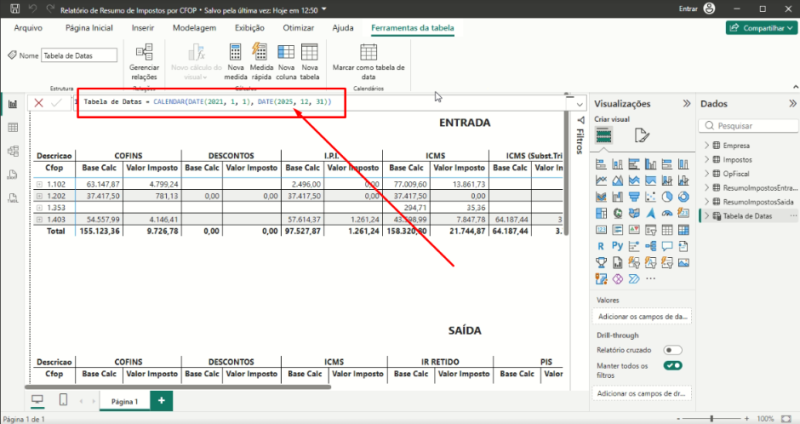
Task: Insert a clustered column chart visual
Action: coord(651,164)
